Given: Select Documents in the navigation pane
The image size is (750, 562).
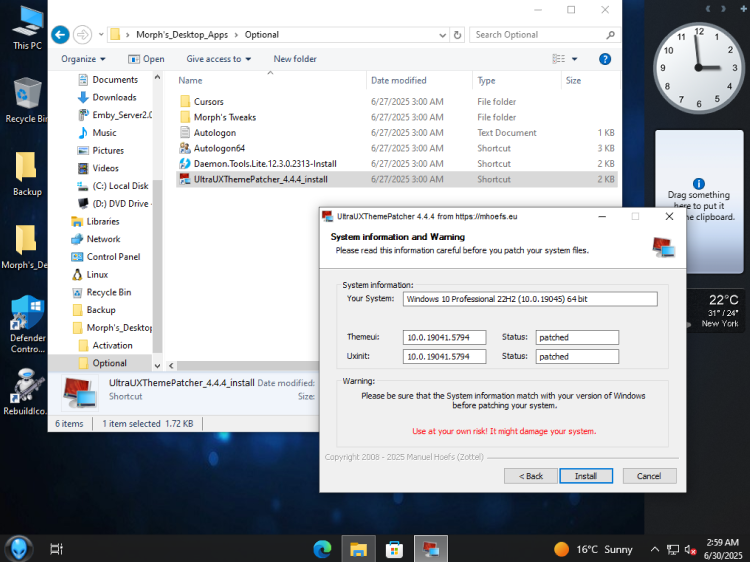Looking at the screenshot, I should coord(109,79).
